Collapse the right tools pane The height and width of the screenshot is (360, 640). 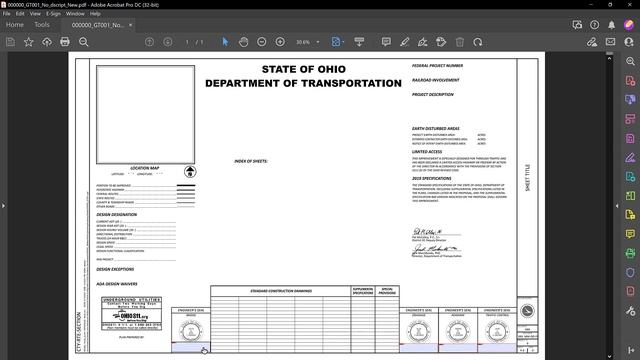617,206
